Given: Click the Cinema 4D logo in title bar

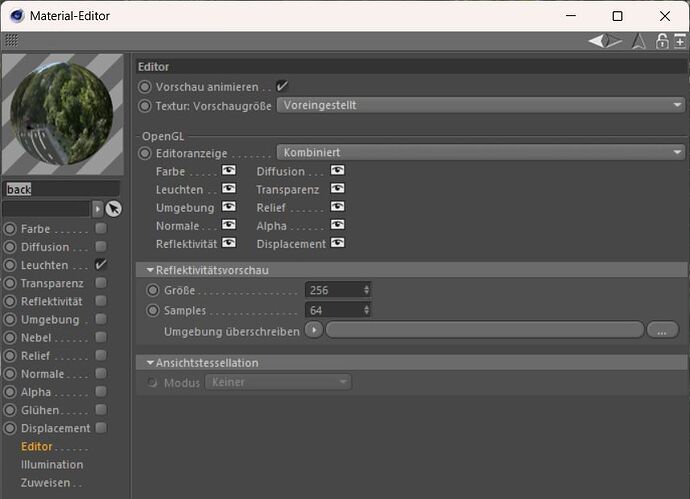Looking at the screenshot, I should tap(17, 16).
